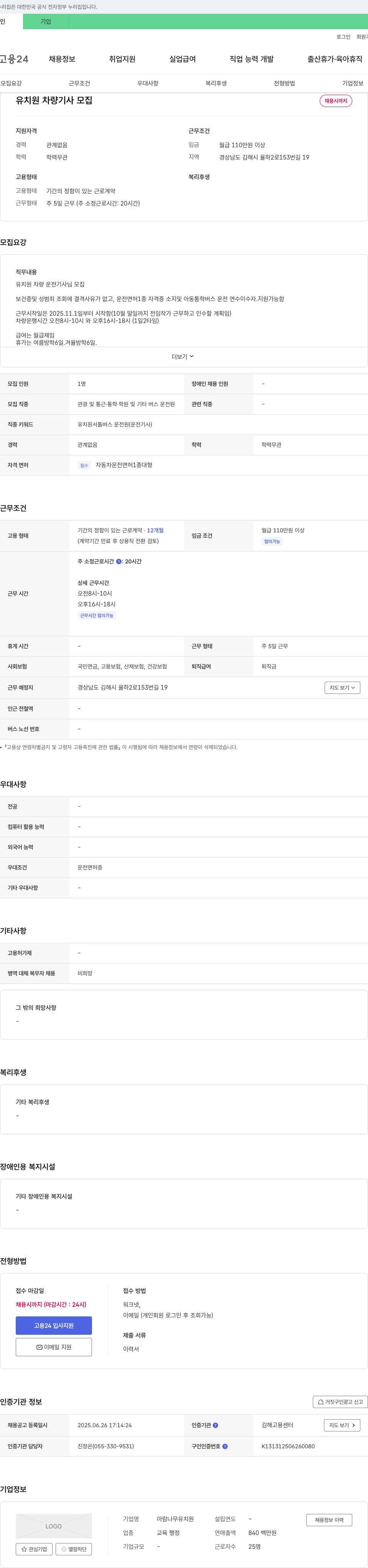Click the 이메일 지원 button
This screenshot has width=368, height=1568.
coord(54,1347)
